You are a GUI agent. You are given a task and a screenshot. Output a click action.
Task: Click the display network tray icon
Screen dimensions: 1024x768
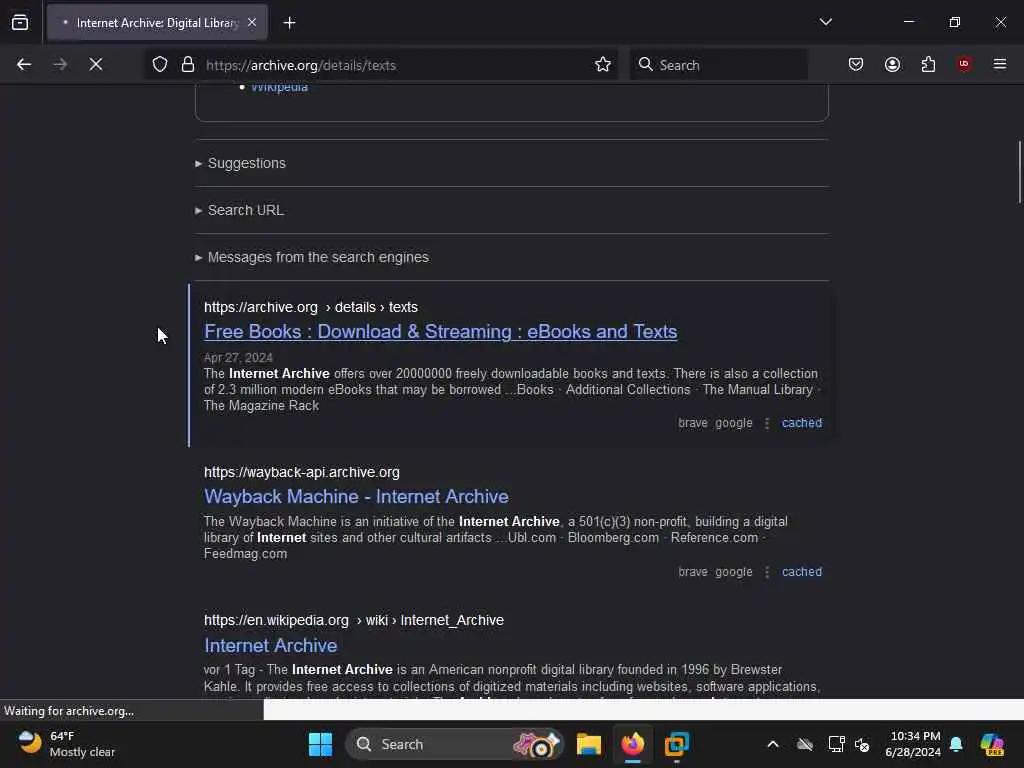coord(837,744)
